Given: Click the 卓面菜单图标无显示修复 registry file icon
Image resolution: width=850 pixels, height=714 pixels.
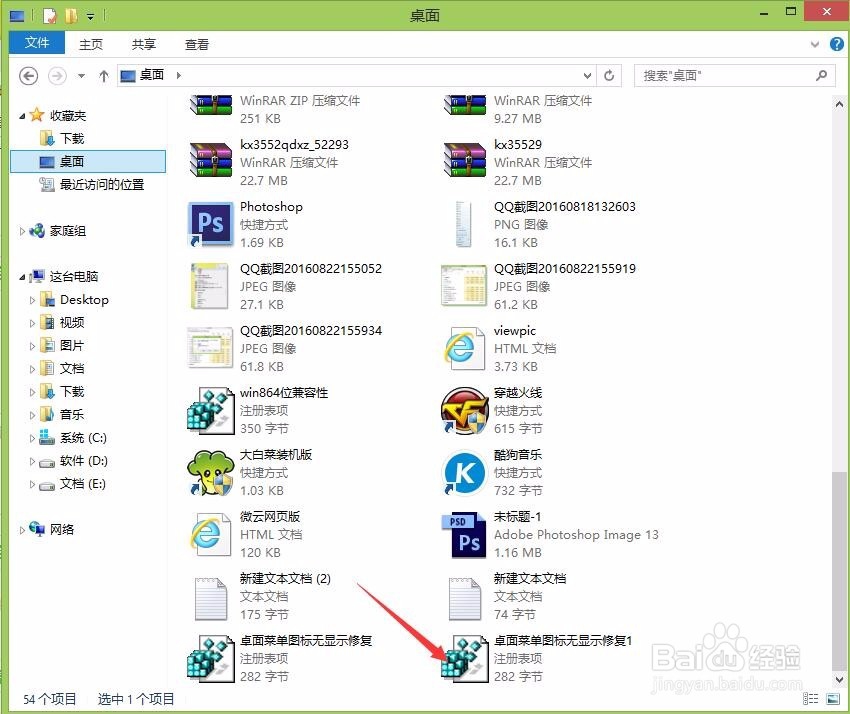Looking at the screenshot, I should pyautogui.click(x=210, y=658).
